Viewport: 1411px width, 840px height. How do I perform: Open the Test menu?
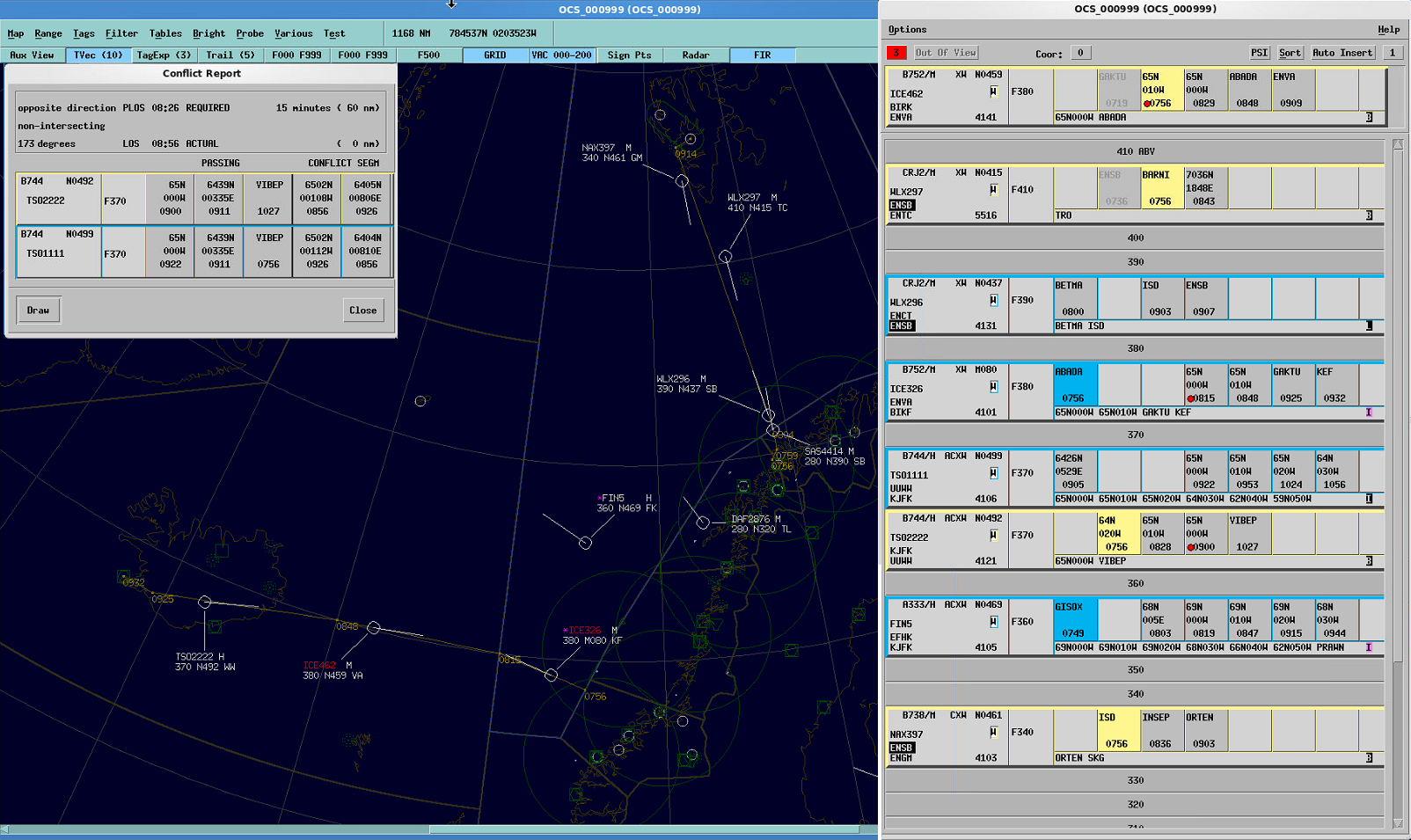(x=334, y=33)
